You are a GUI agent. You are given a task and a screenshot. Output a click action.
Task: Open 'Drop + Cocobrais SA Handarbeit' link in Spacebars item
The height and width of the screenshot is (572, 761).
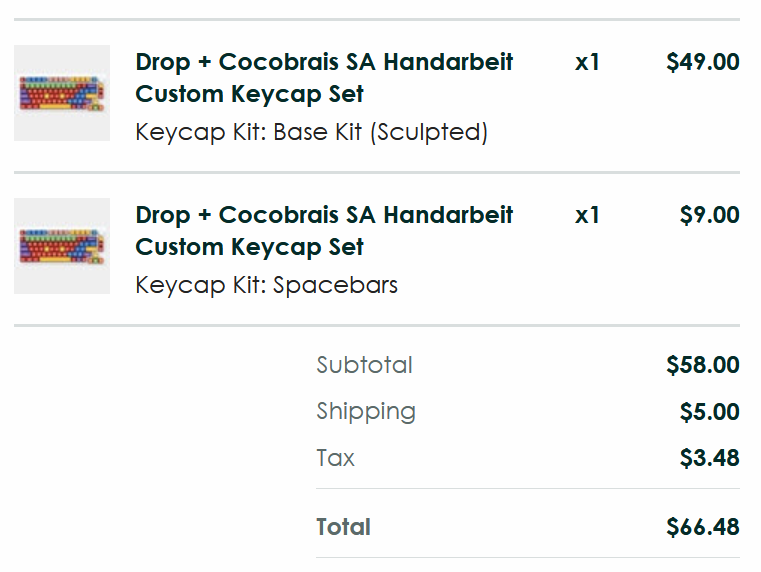point(324,215)
